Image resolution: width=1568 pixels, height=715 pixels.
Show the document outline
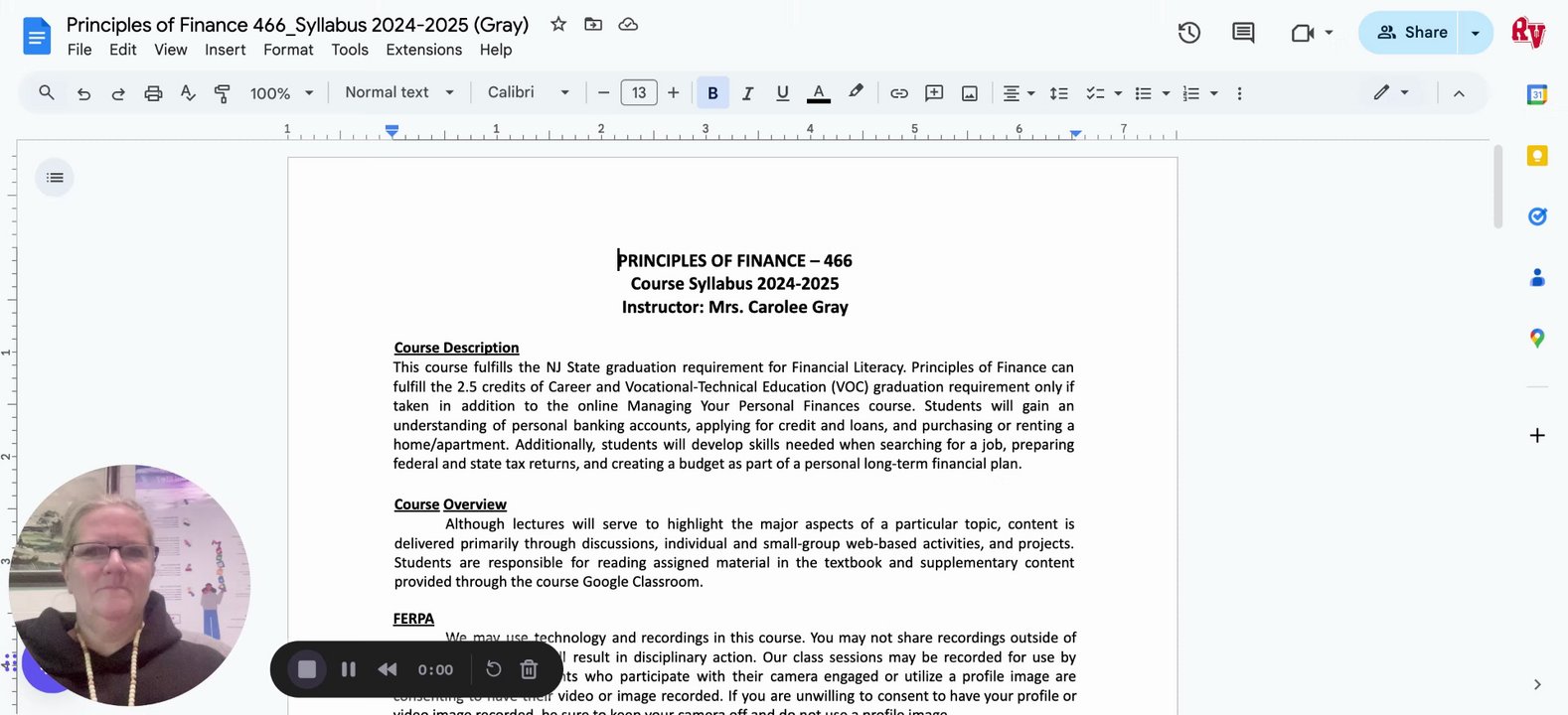tap(55, 178)
